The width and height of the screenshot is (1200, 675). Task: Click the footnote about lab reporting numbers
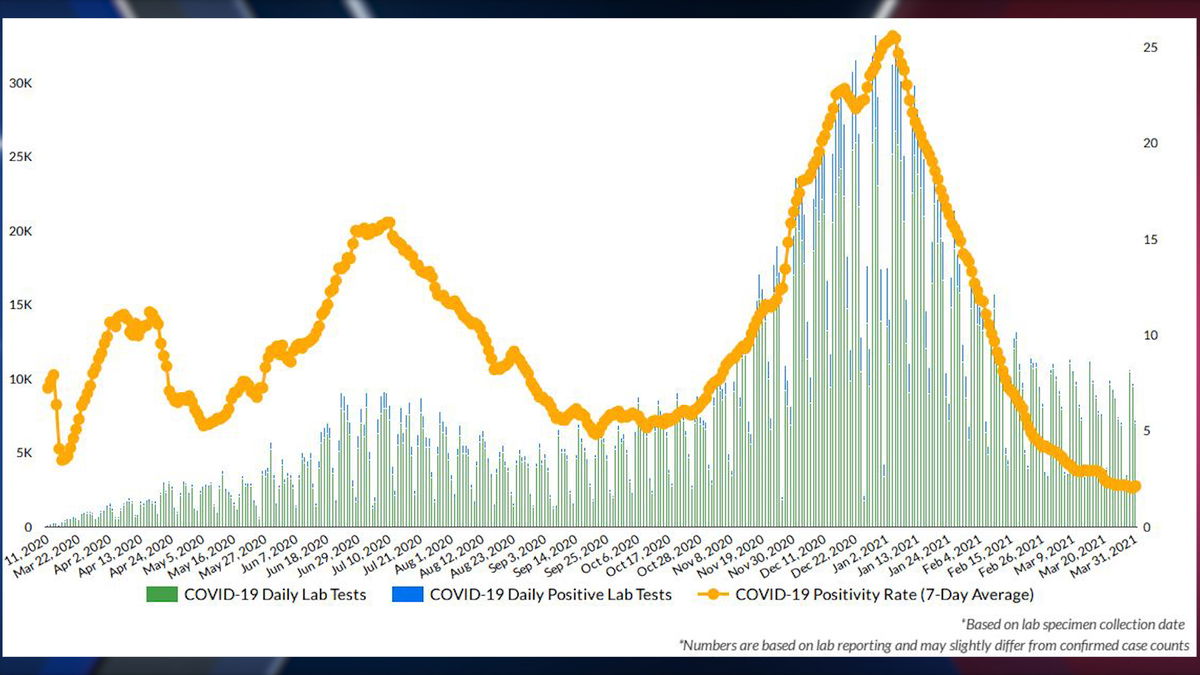click(934, 645)
